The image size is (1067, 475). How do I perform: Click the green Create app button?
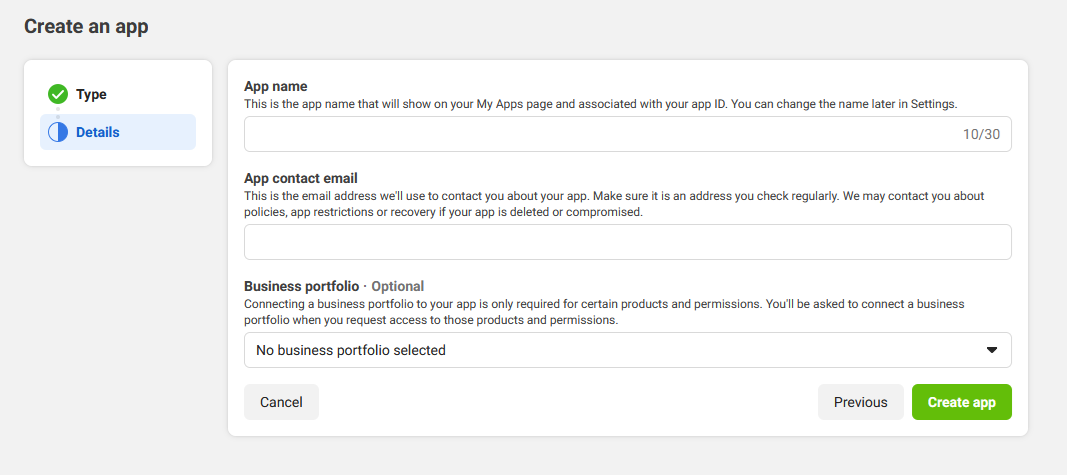[962, 402]
